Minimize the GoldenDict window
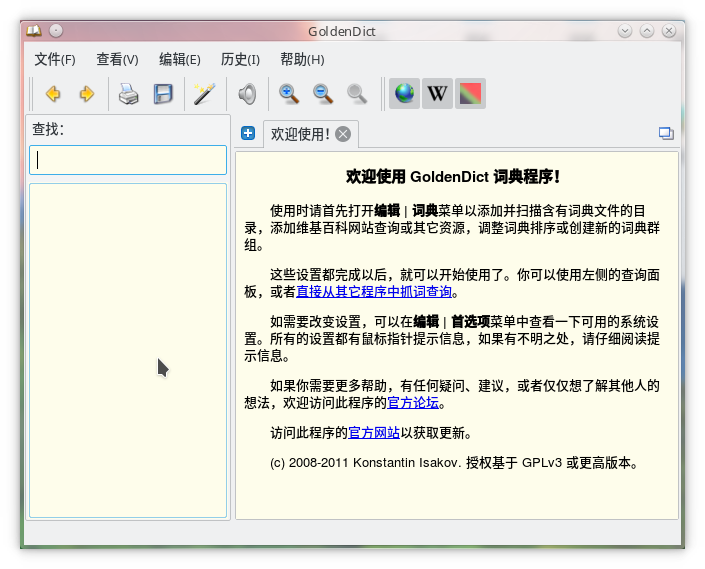Screen dimensions: 705x569 [625, 31]
